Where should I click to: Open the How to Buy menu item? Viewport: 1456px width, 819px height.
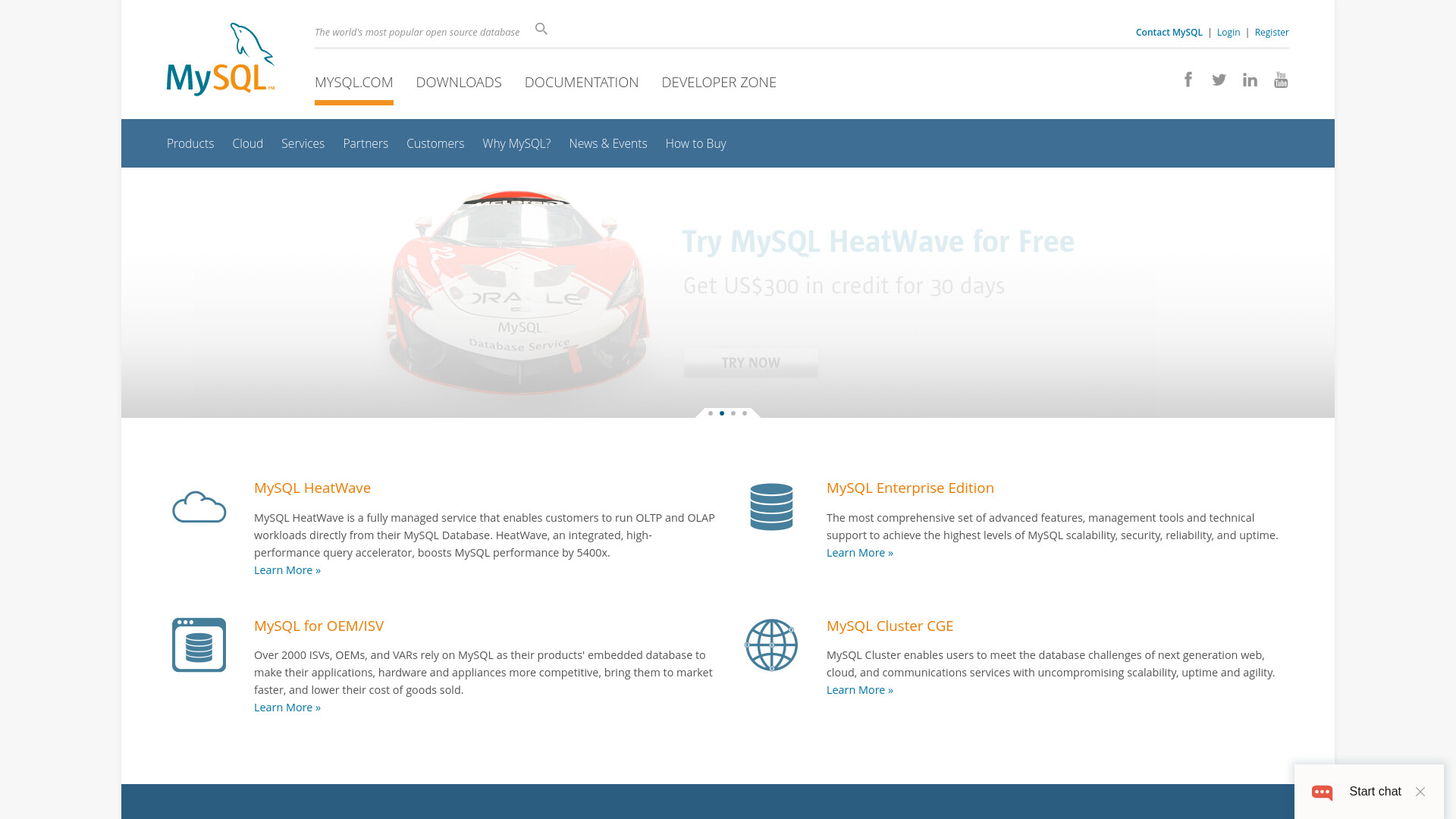[696, 143]
